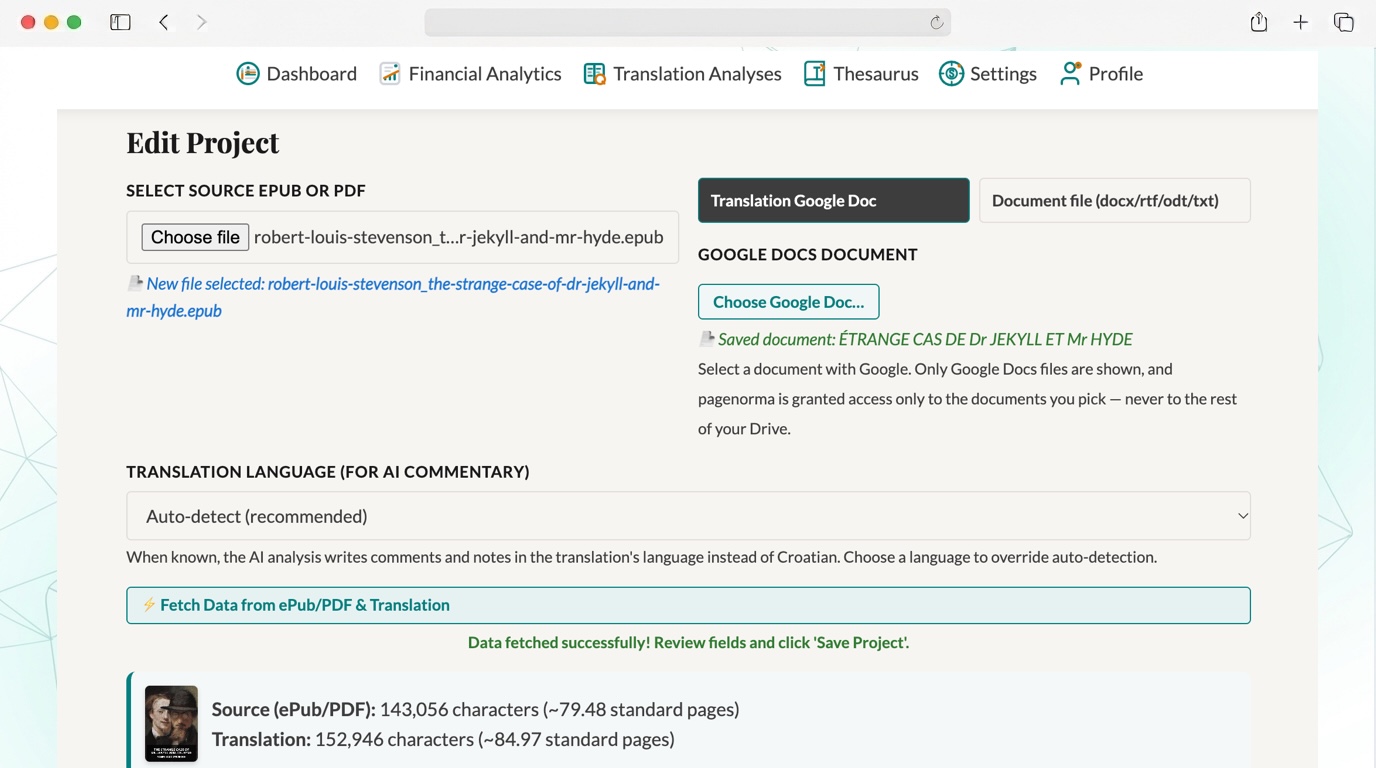The image size is (1376, 768).
Task: Click the Choose file button
Action: point(195,237)
